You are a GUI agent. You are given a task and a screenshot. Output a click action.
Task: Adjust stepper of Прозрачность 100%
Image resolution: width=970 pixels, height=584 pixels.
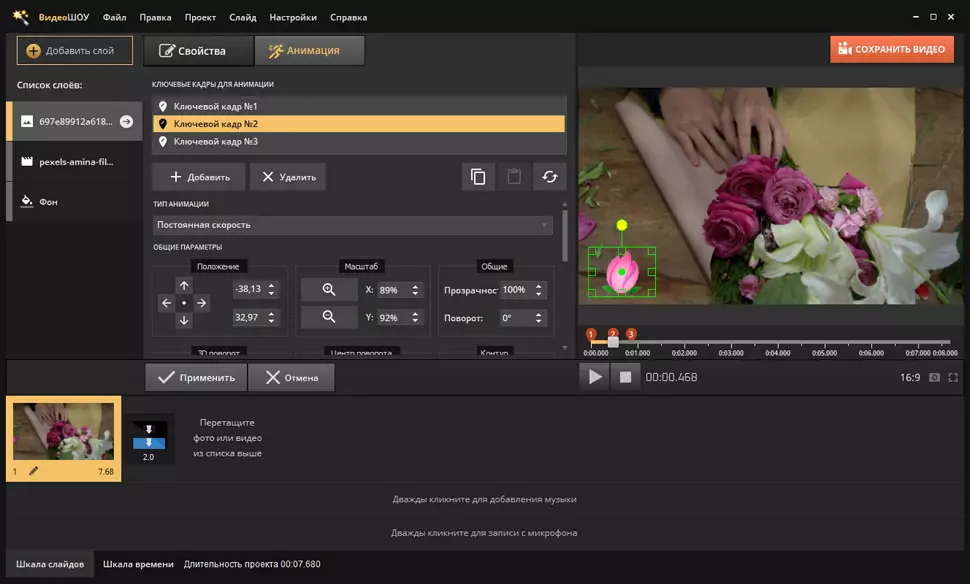coord(539,290)
